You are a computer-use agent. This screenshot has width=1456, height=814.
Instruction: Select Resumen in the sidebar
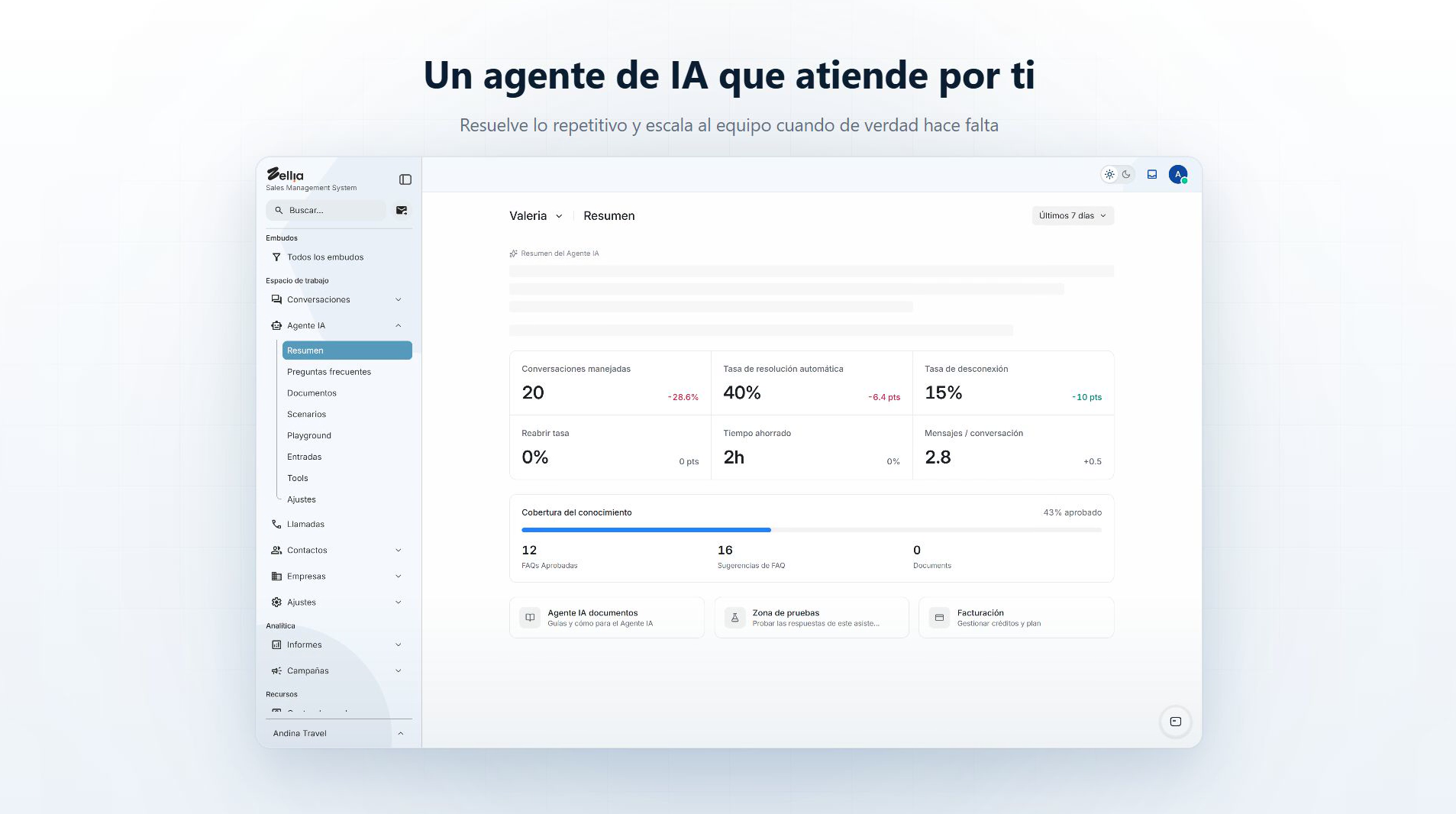[347, 350]
